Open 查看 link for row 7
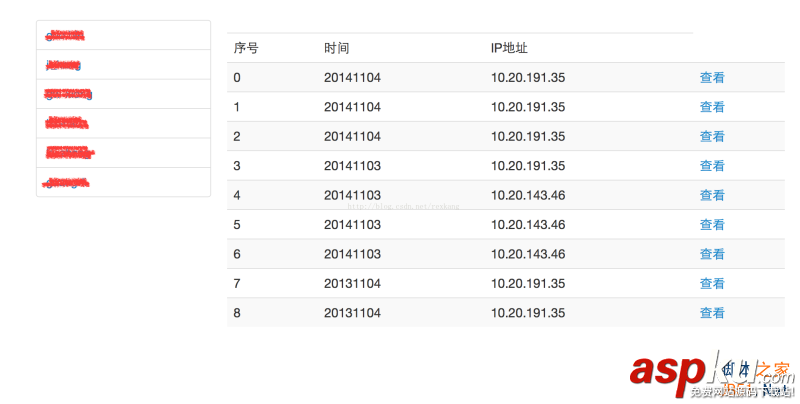The width and height of the screenshot is (800, 404). point(712,284)
